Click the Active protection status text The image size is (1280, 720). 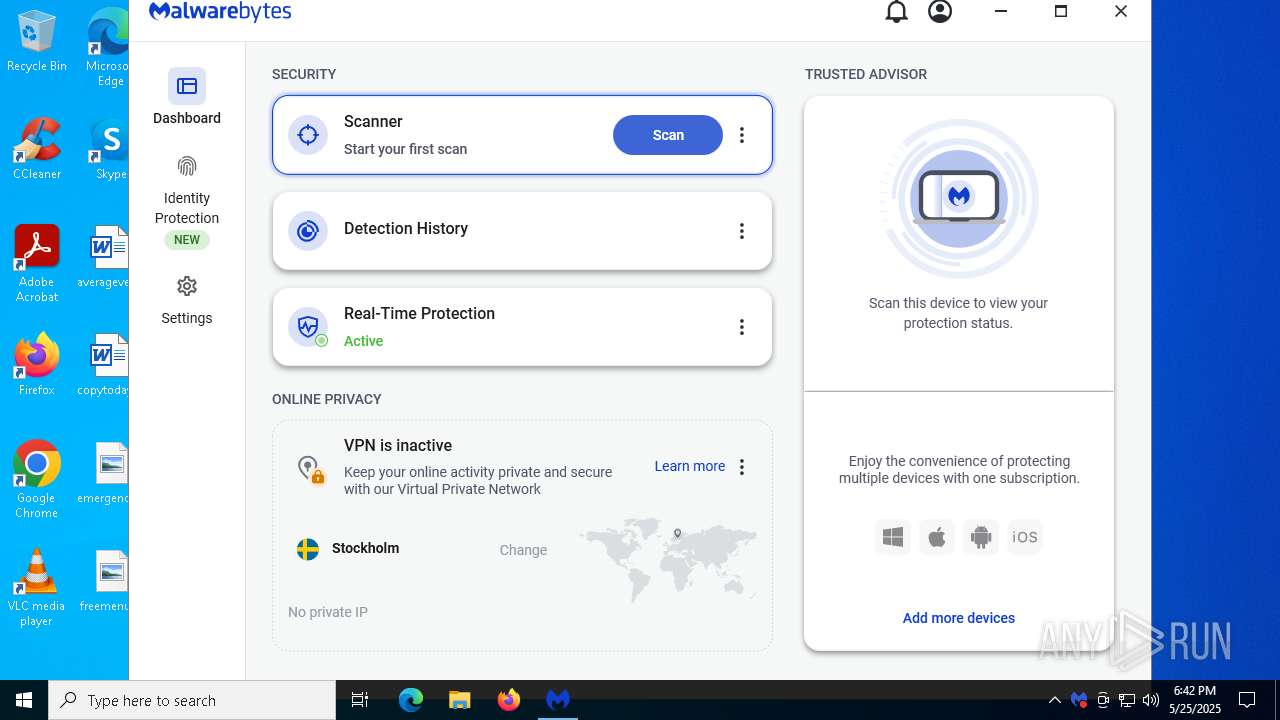tap(363, 341)
